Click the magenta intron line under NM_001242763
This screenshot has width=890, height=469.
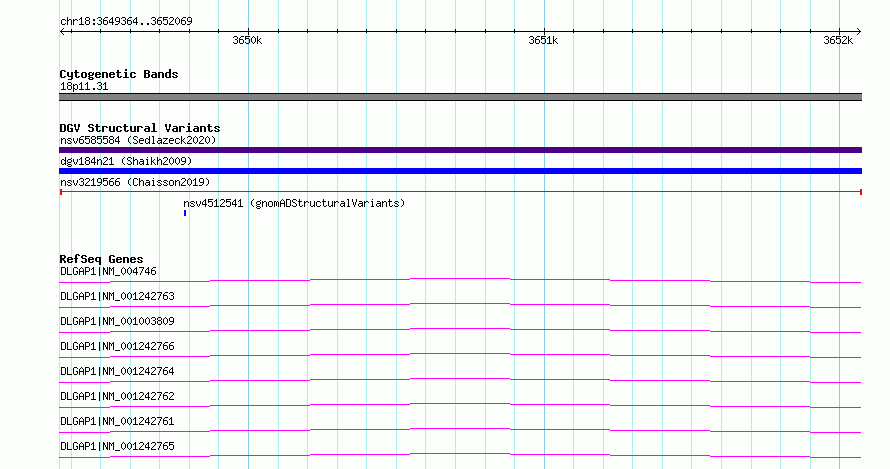(460, 304)
